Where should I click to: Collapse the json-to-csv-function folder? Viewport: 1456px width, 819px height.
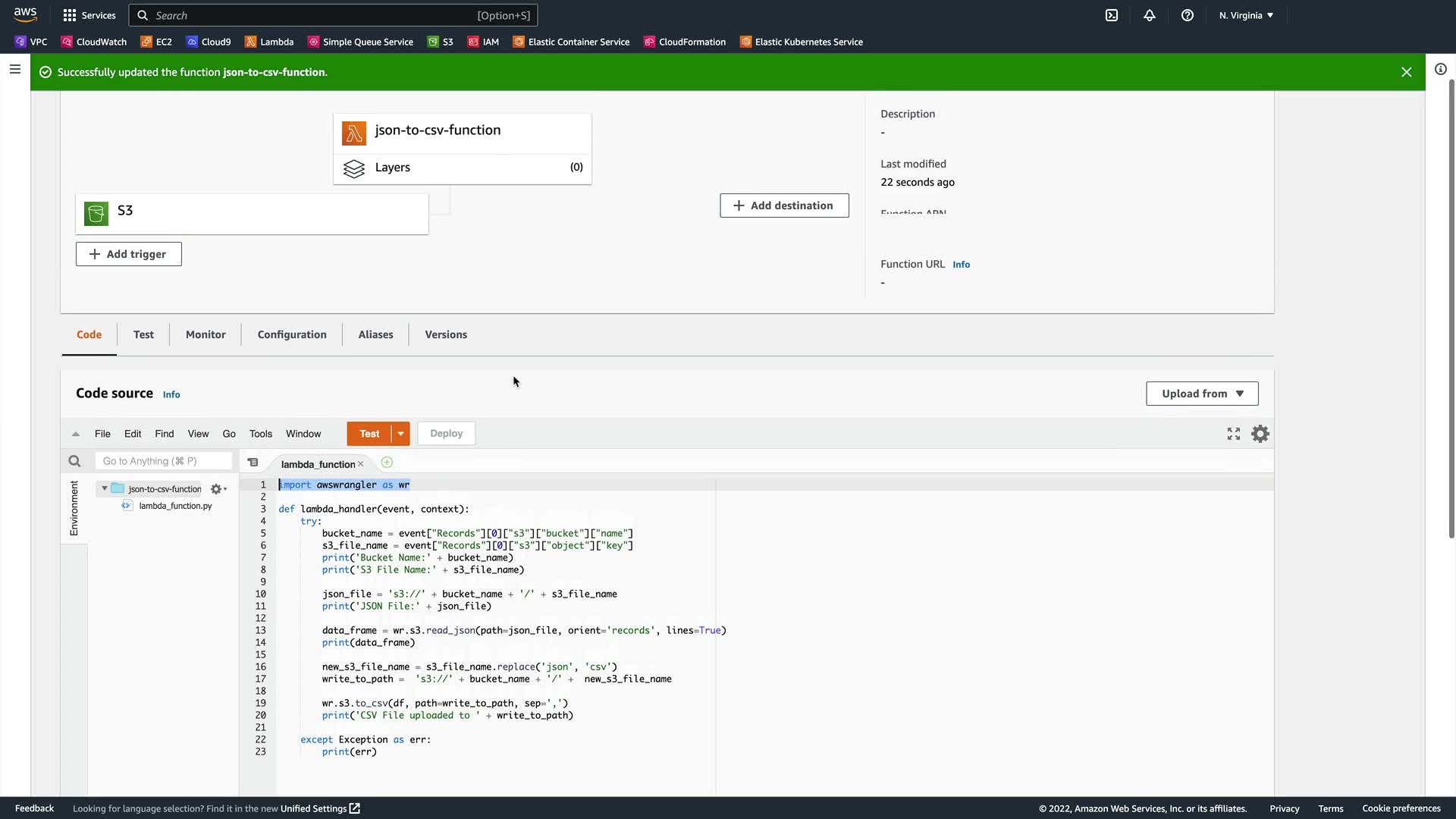(105, 488)
